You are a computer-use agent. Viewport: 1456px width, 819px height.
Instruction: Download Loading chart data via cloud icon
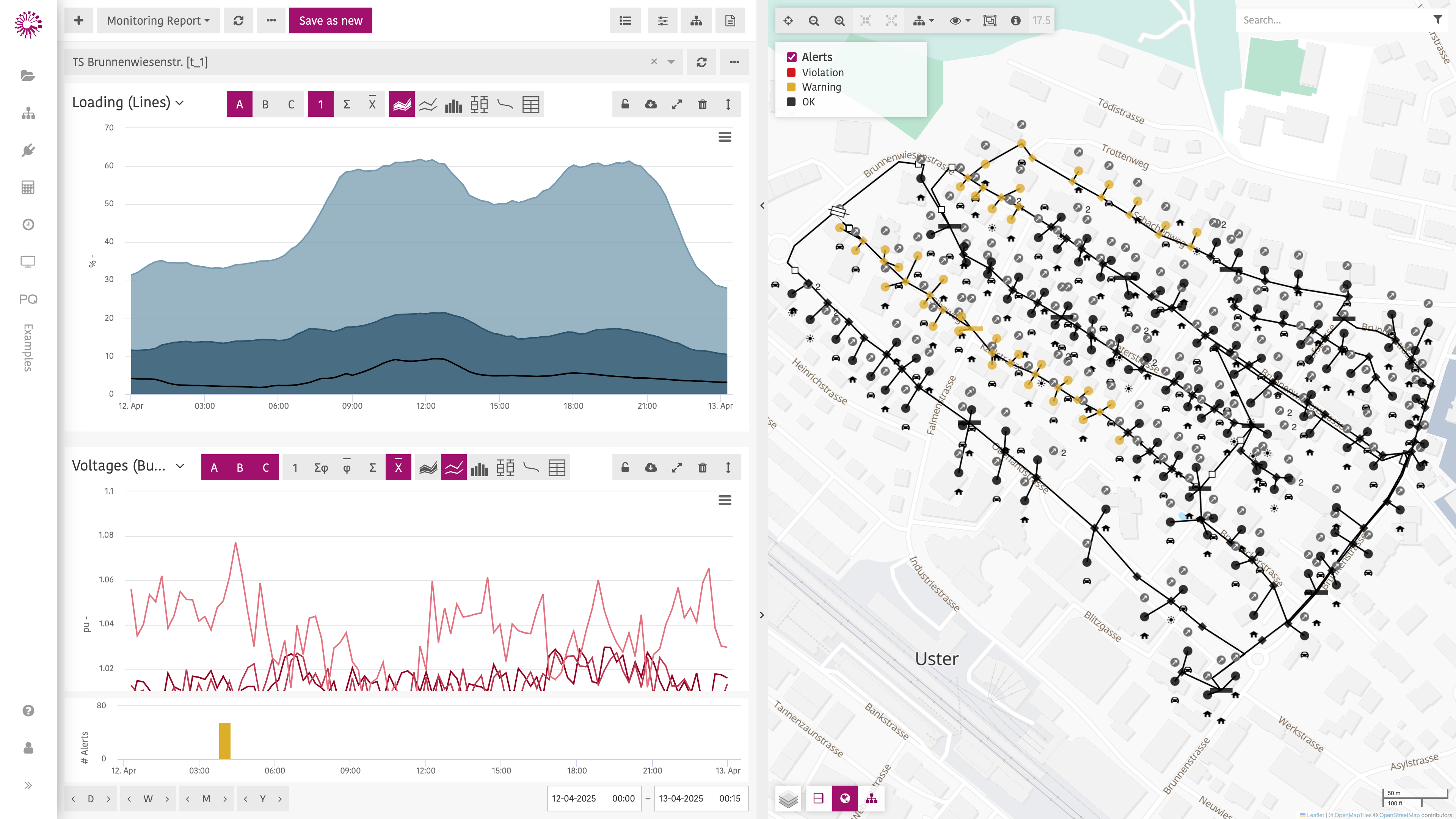[651, 104]
